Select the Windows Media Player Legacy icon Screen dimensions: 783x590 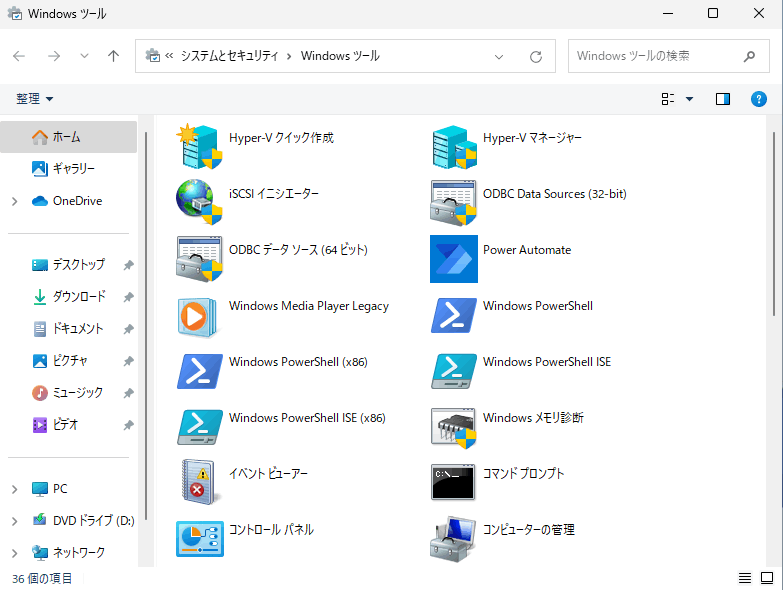coord(199,316)
